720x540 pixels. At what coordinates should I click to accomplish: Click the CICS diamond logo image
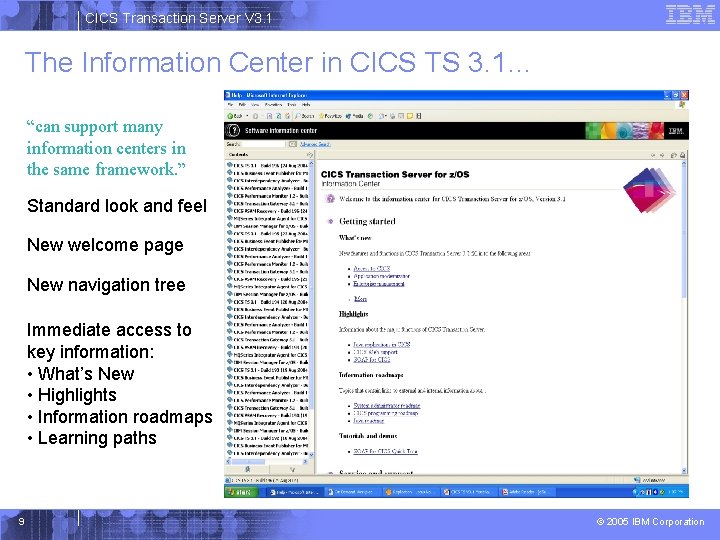click(x=649, y=190)
